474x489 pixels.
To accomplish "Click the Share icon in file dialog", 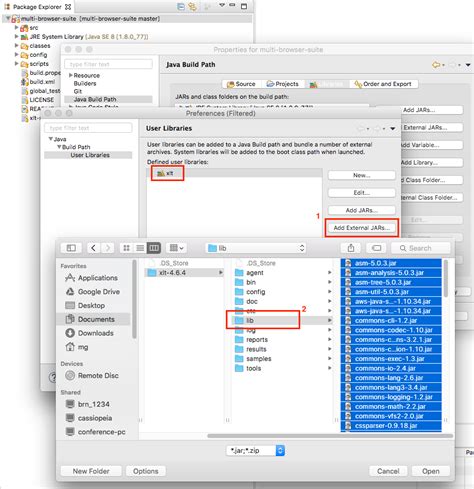I will pos(351,248).
